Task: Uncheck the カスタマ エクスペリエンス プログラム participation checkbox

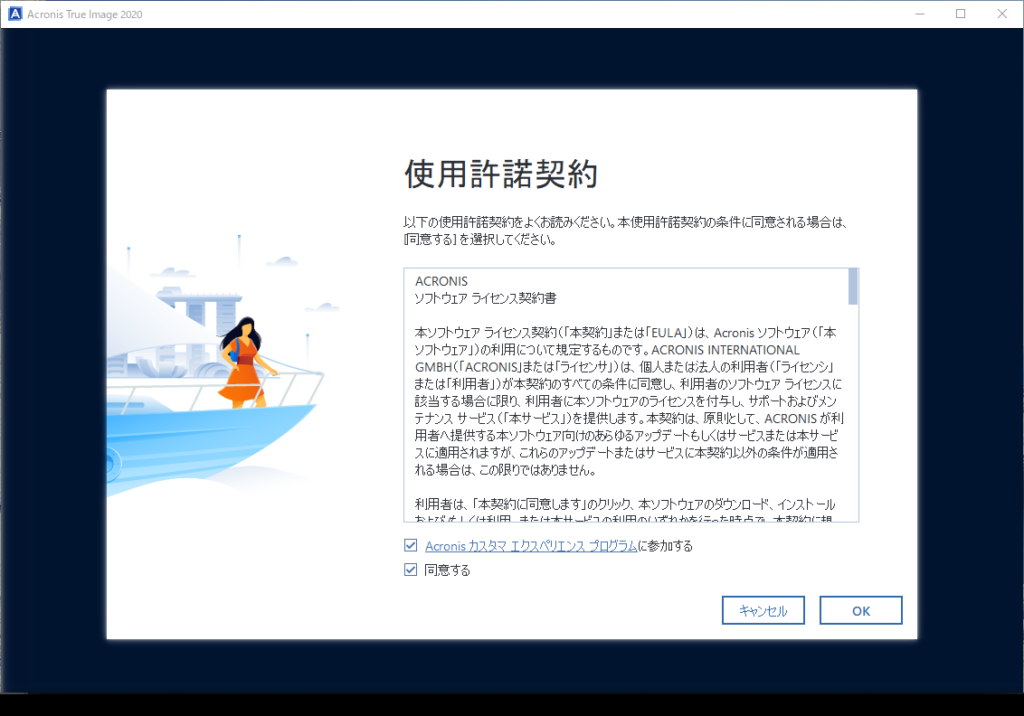Action: pyautogui.click(x=411, y=545)
